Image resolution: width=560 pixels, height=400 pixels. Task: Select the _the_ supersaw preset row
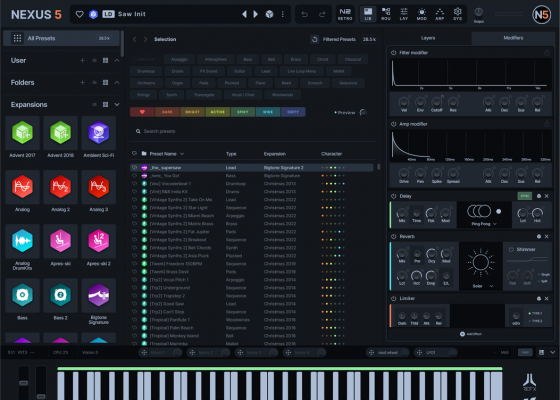[x=252, y=168]
